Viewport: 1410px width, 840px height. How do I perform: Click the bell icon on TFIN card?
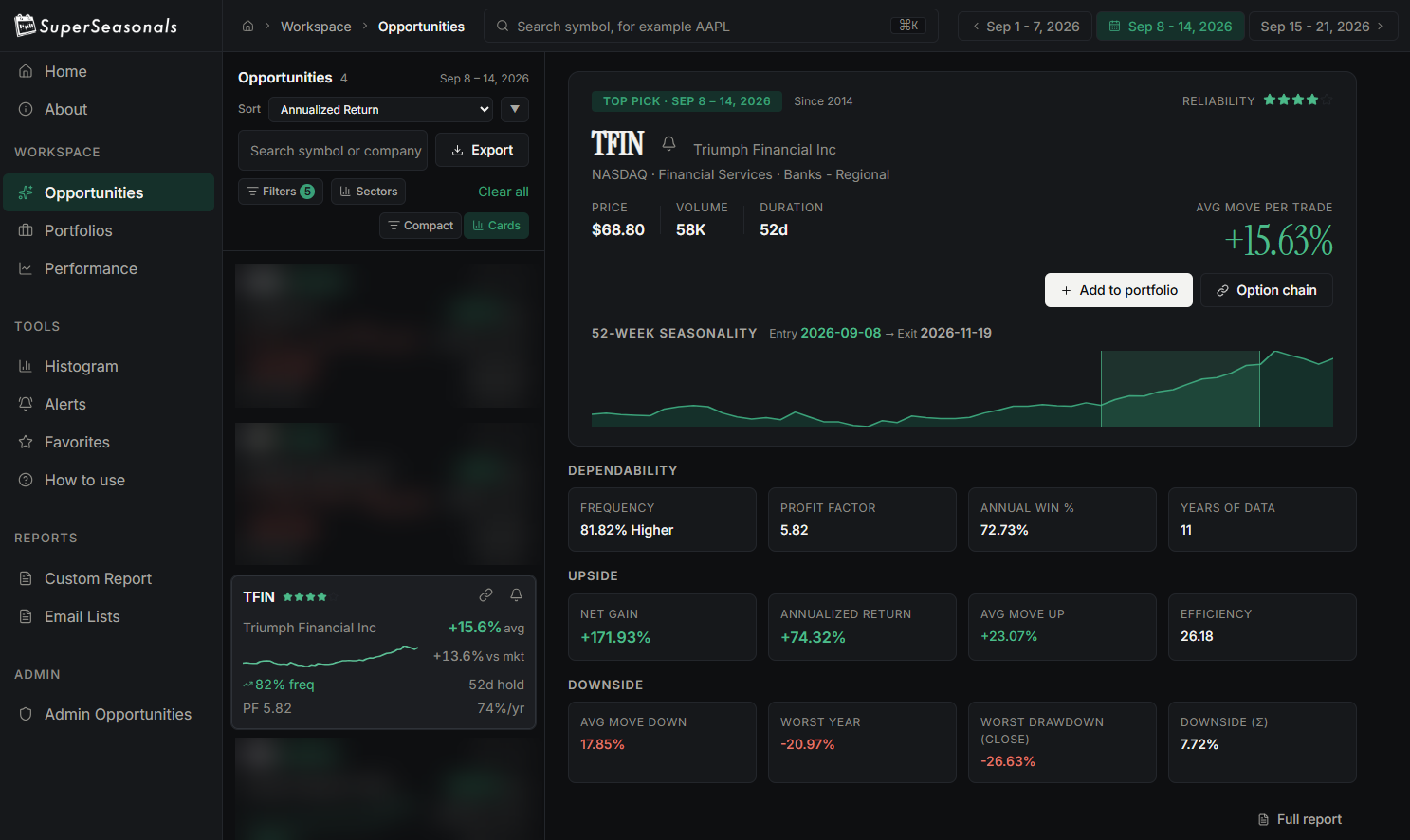tap(516, 595)
